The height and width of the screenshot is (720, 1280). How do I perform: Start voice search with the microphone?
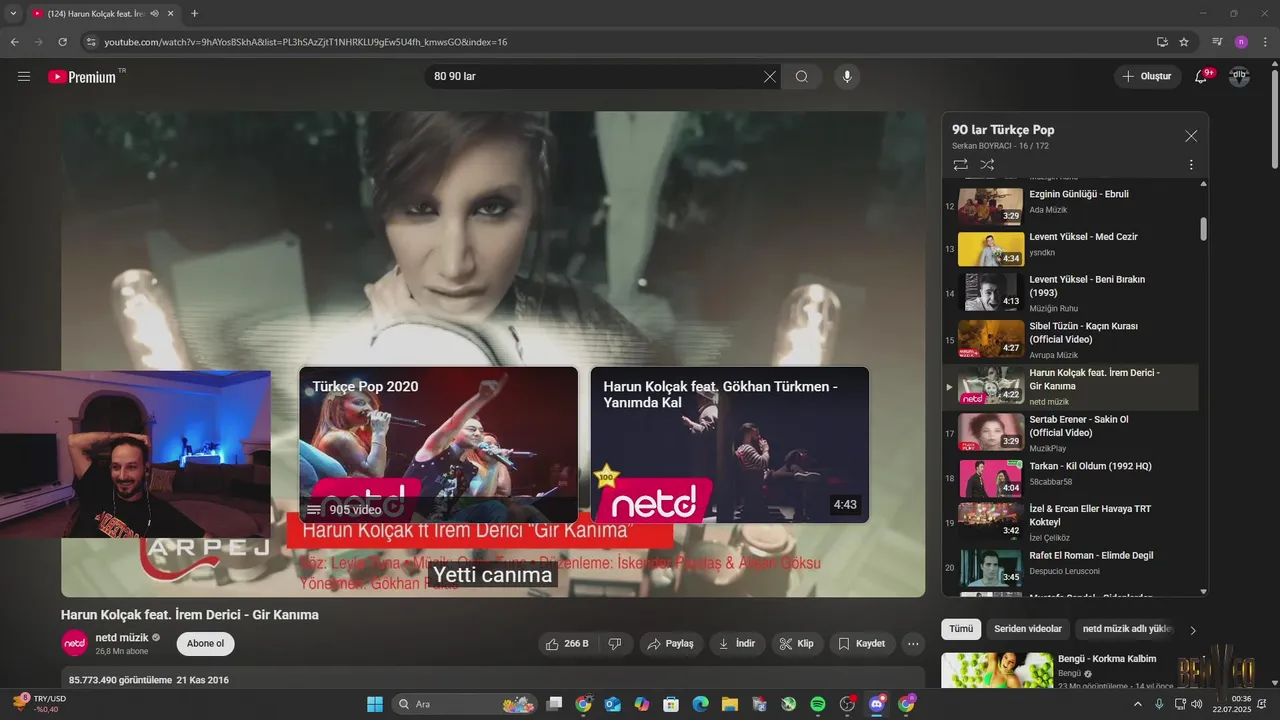[847, 77]
